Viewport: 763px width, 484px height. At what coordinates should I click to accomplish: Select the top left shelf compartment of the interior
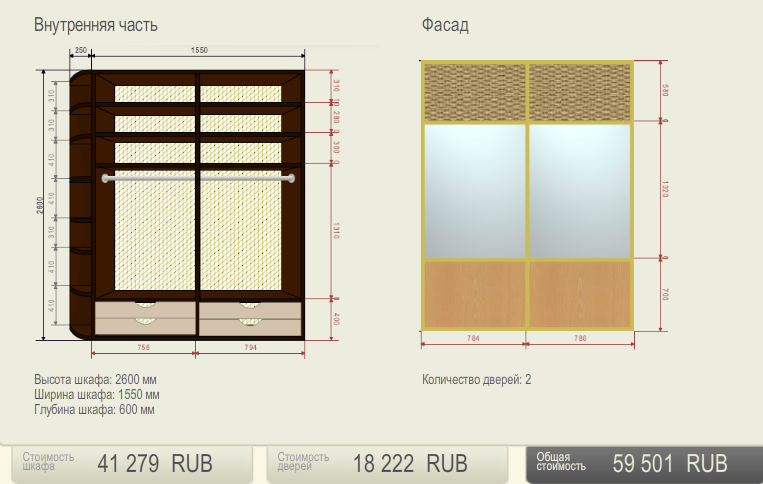[x=145, y=89]
